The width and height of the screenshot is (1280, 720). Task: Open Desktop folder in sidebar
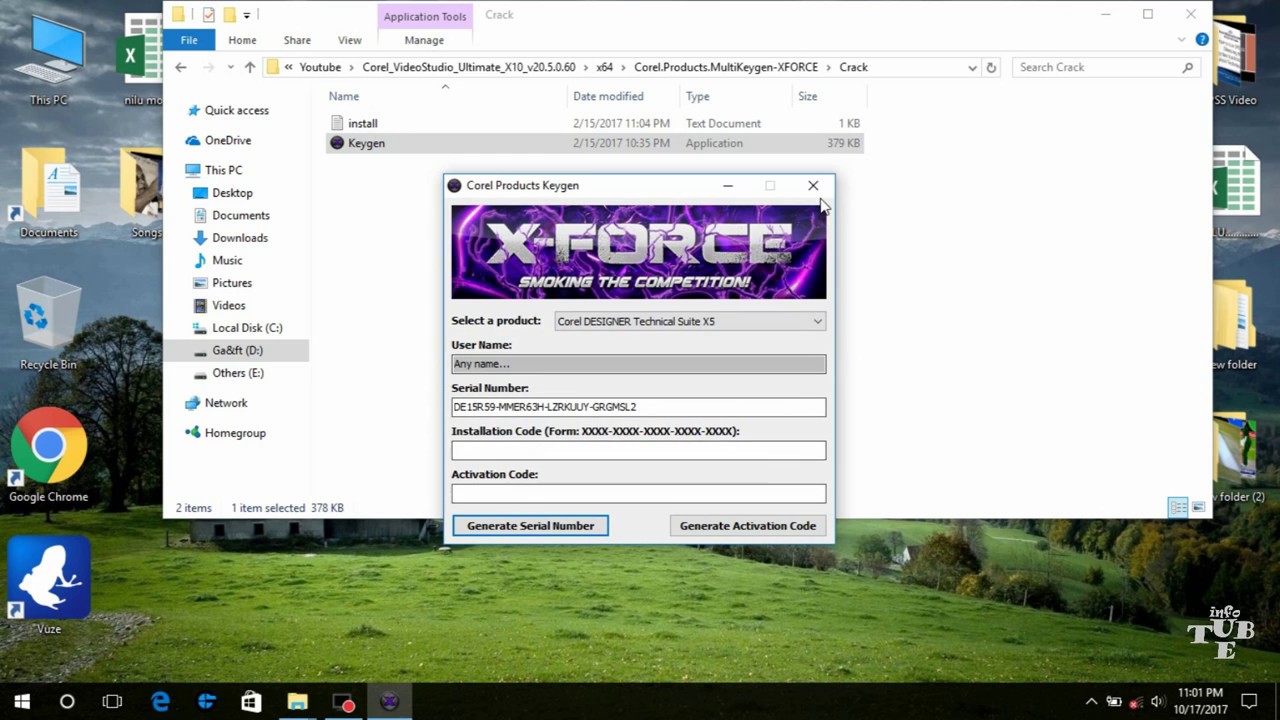click(232, 193)
